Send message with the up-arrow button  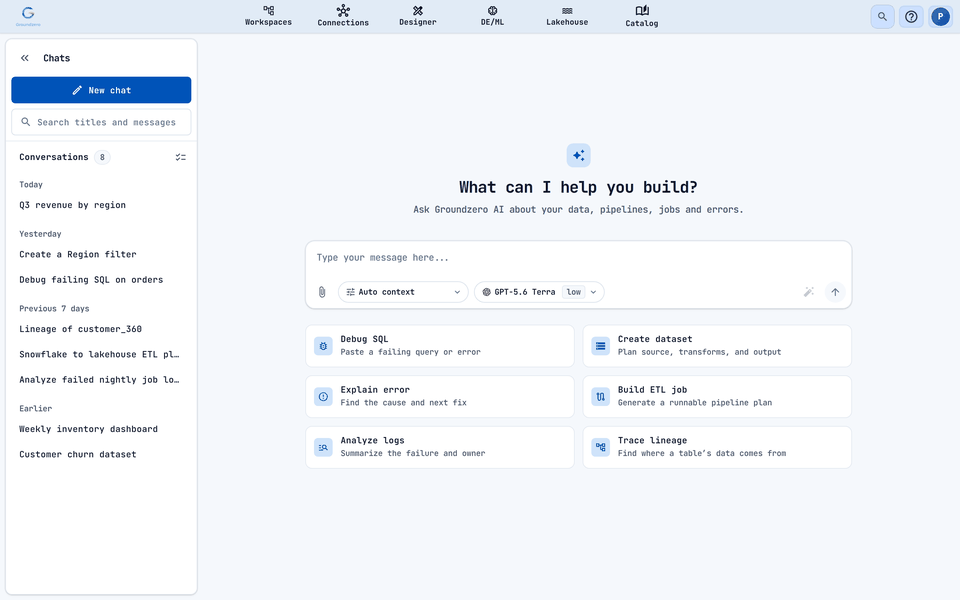[835, 292]
